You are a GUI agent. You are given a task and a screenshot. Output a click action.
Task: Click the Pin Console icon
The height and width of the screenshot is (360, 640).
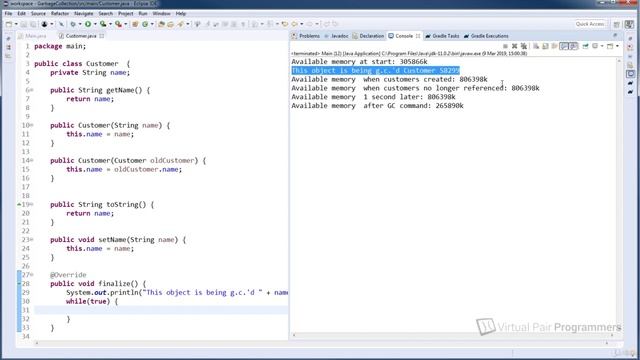(585, 46)
